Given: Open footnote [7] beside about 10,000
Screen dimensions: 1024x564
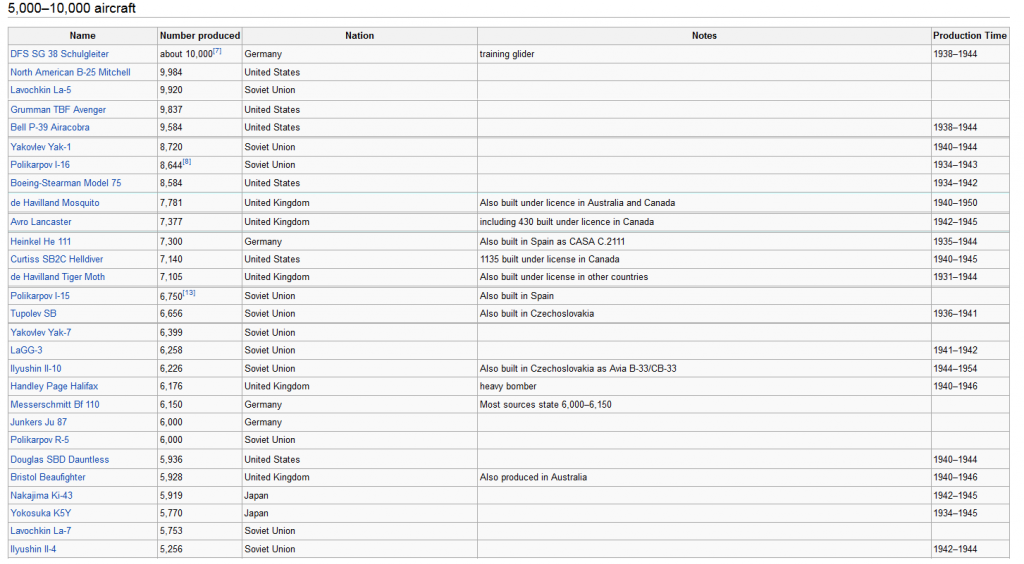Looking at the screenshot, I should [217, 51].
